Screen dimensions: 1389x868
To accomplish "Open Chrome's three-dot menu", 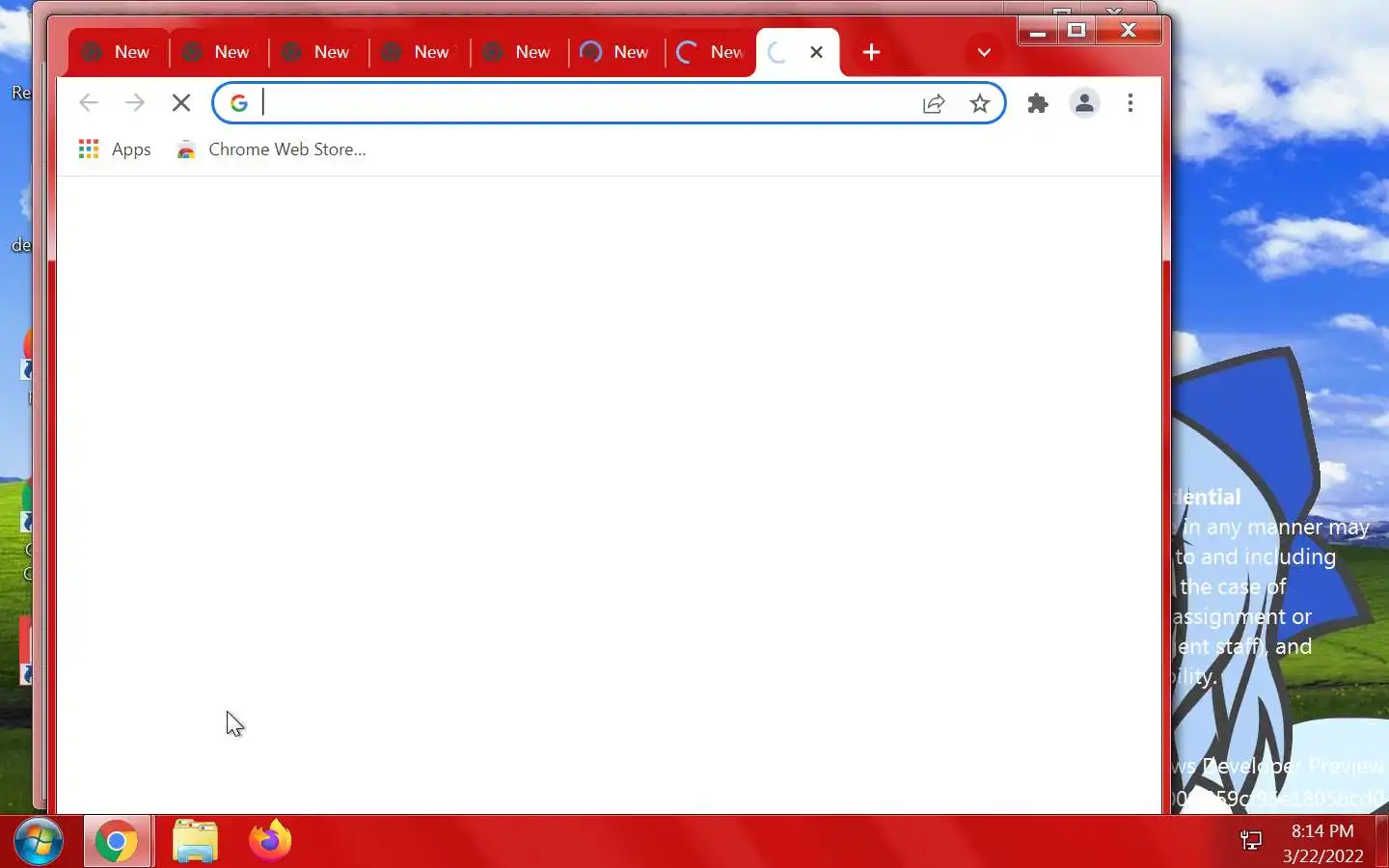I will click(x=1130, y=103).
